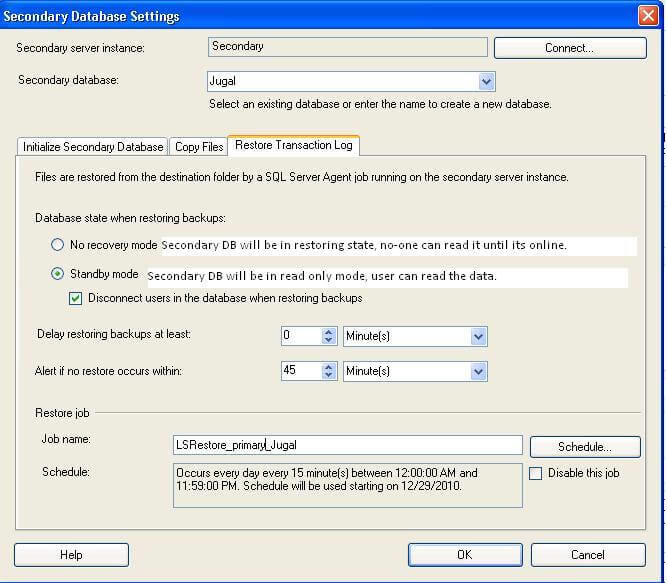
Task: Click the 'Secondary server instance:' label
Action: (80, 48)
